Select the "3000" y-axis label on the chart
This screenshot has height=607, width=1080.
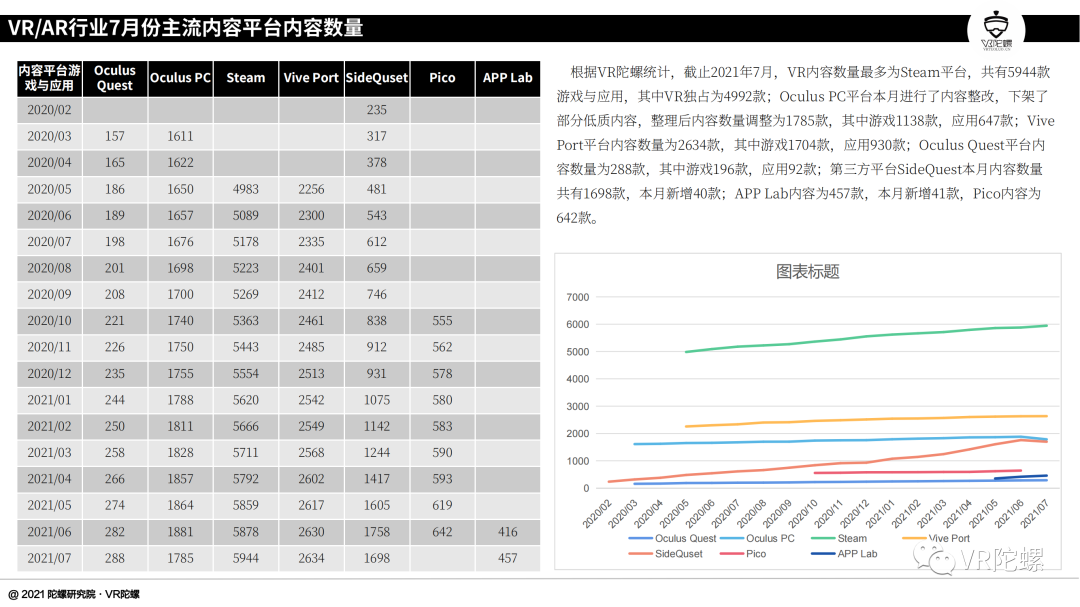click(578, 407)
